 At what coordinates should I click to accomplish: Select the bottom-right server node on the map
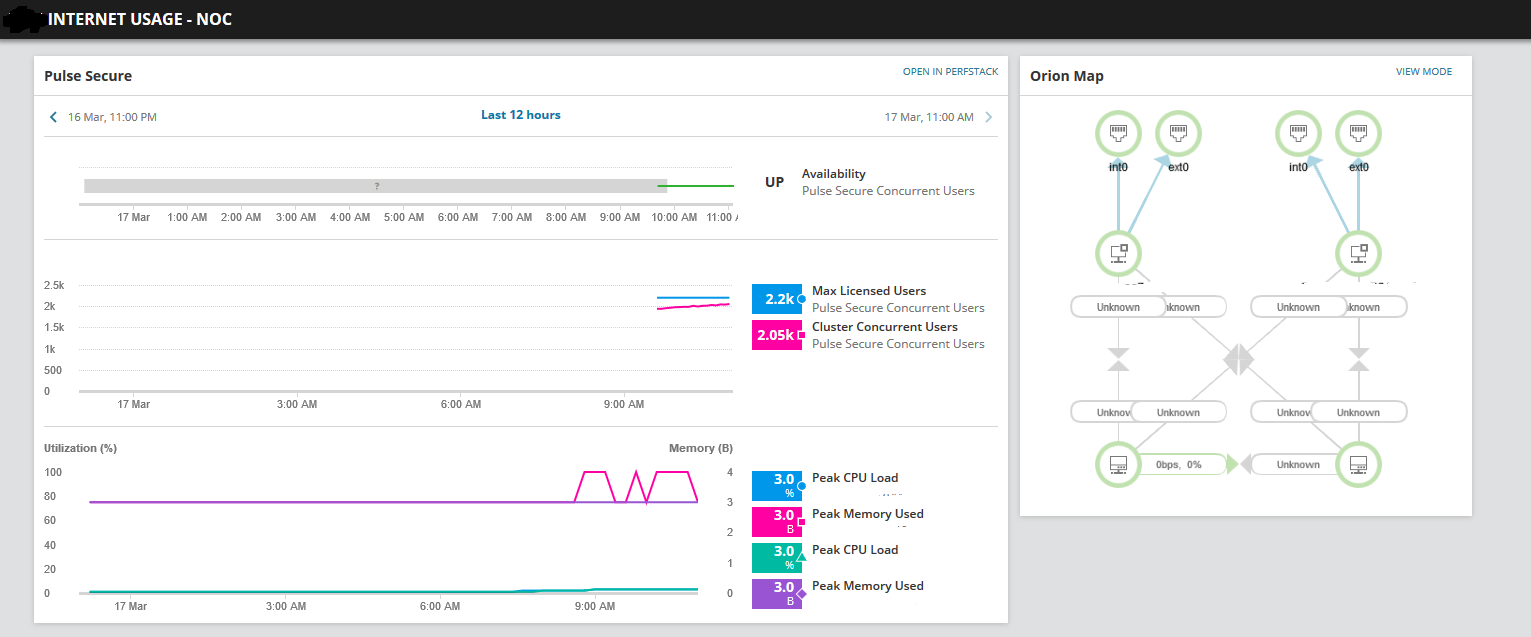click(1358, 464)
